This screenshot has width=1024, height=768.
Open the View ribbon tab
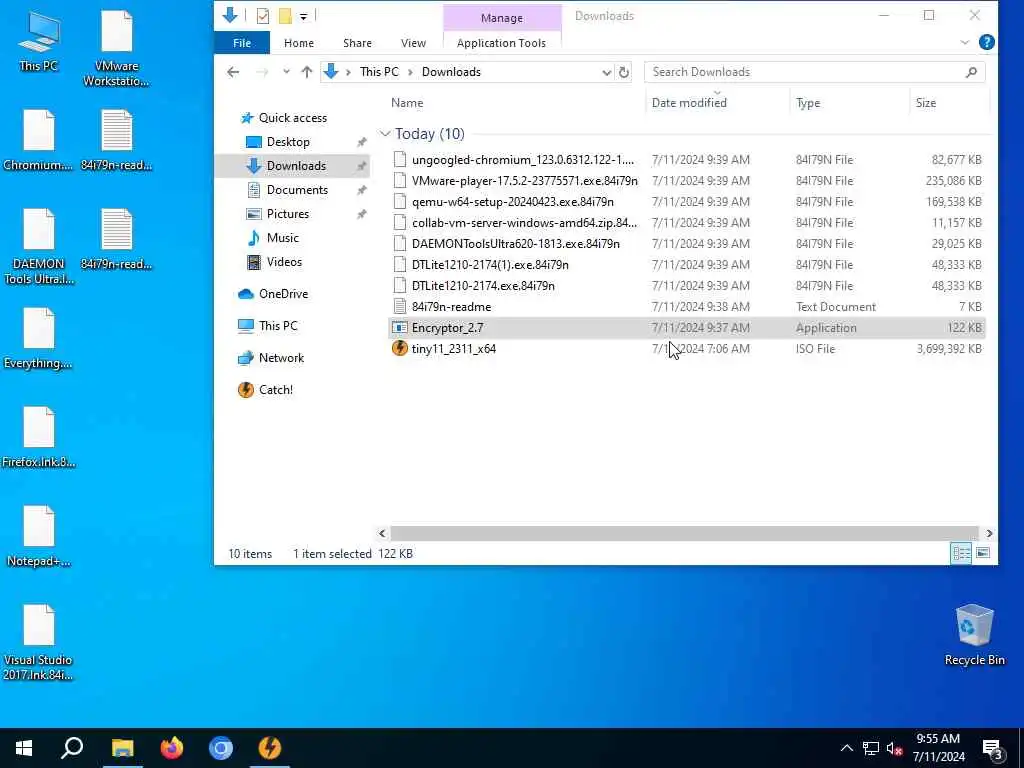click(413, 43)
